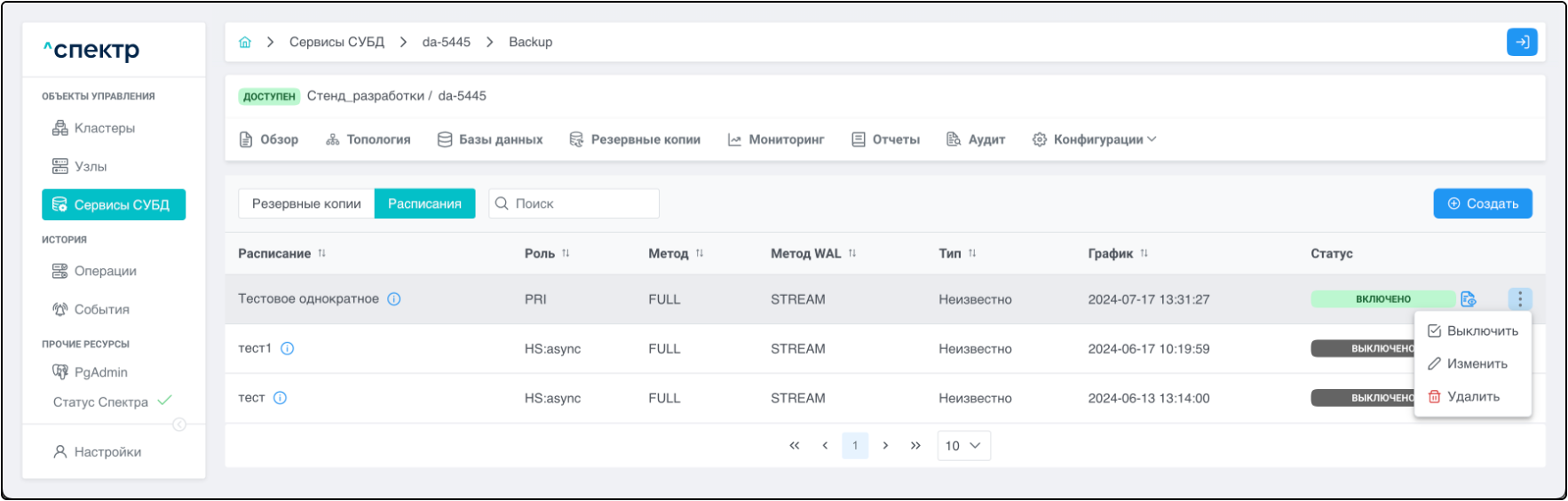The height and width of the screenshot is (501, 1568).
Task: Open three-dot actions menu for first row
Action: click(x=1519, y=299)
